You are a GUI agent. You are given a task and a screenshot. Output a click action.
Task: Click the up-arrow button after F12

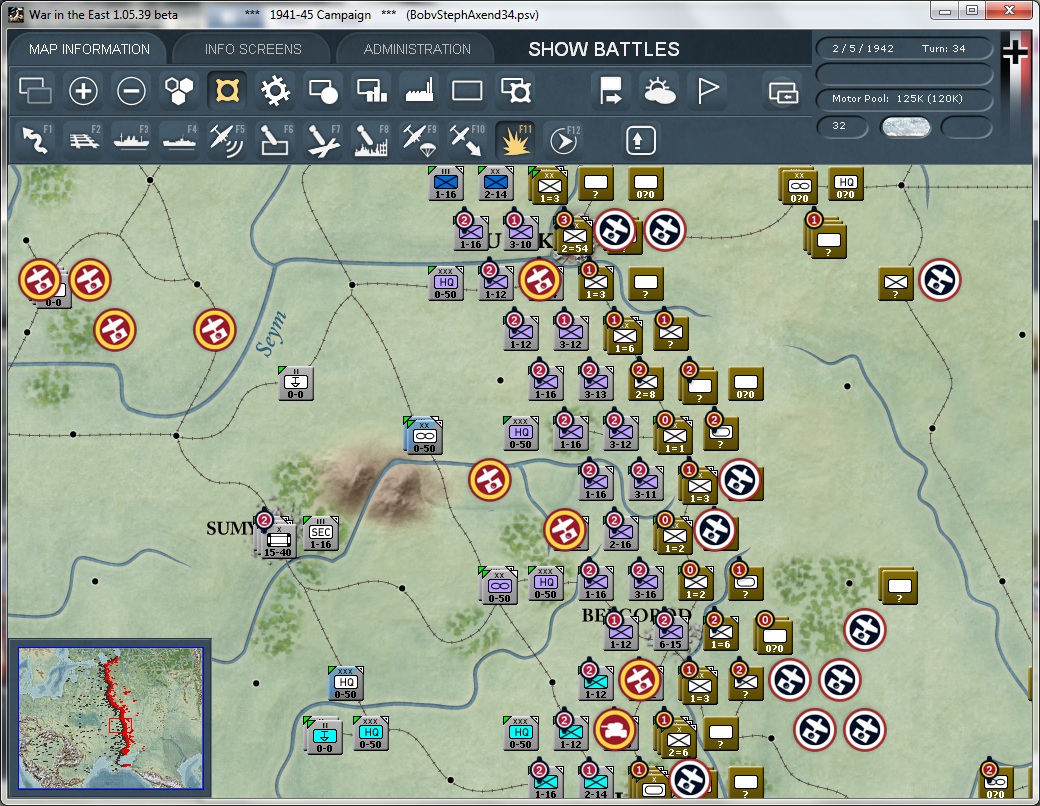(640, 140)
